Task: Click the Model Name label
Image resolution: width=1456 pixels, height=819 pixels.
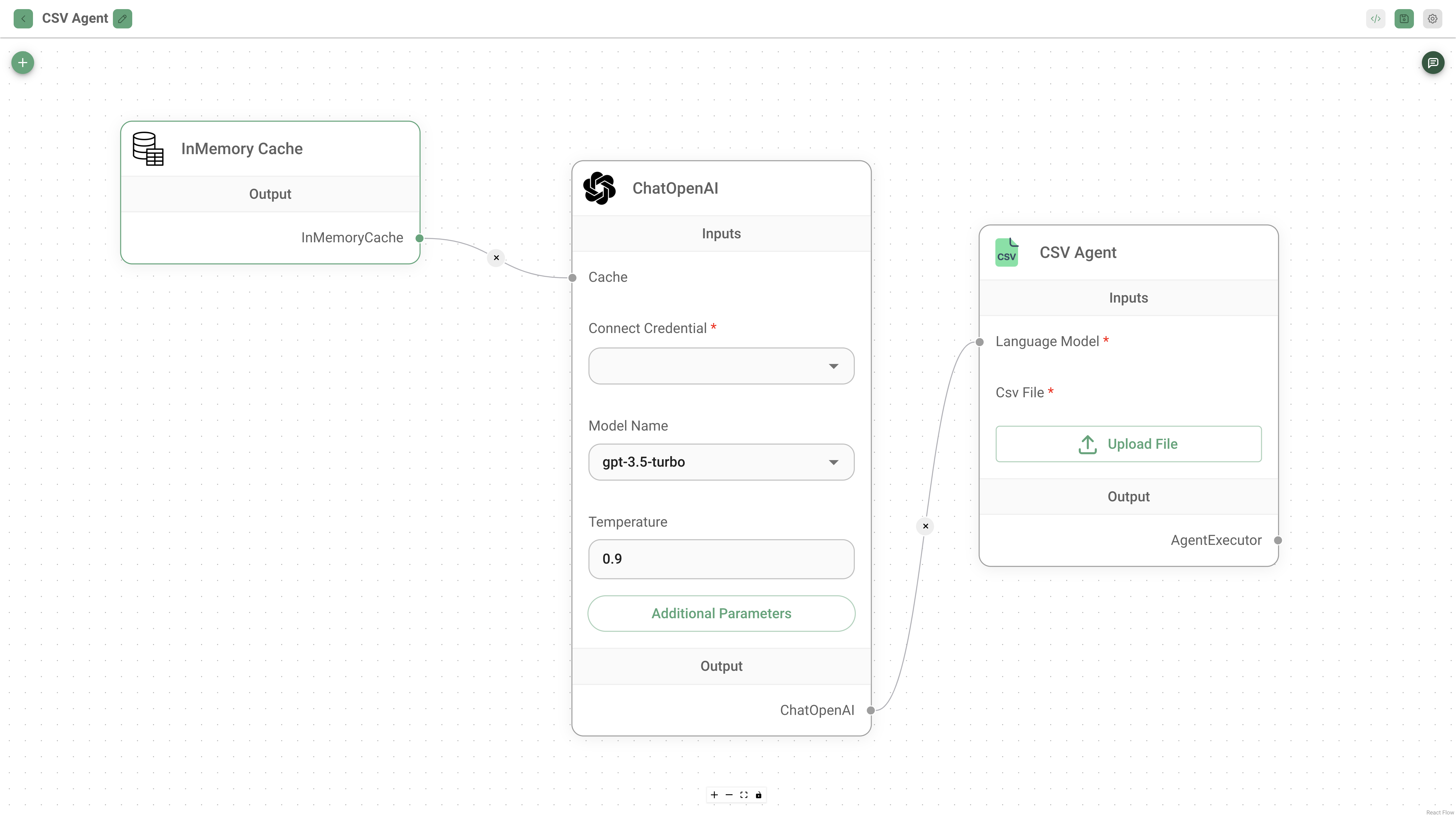Action: pos(628,426)
